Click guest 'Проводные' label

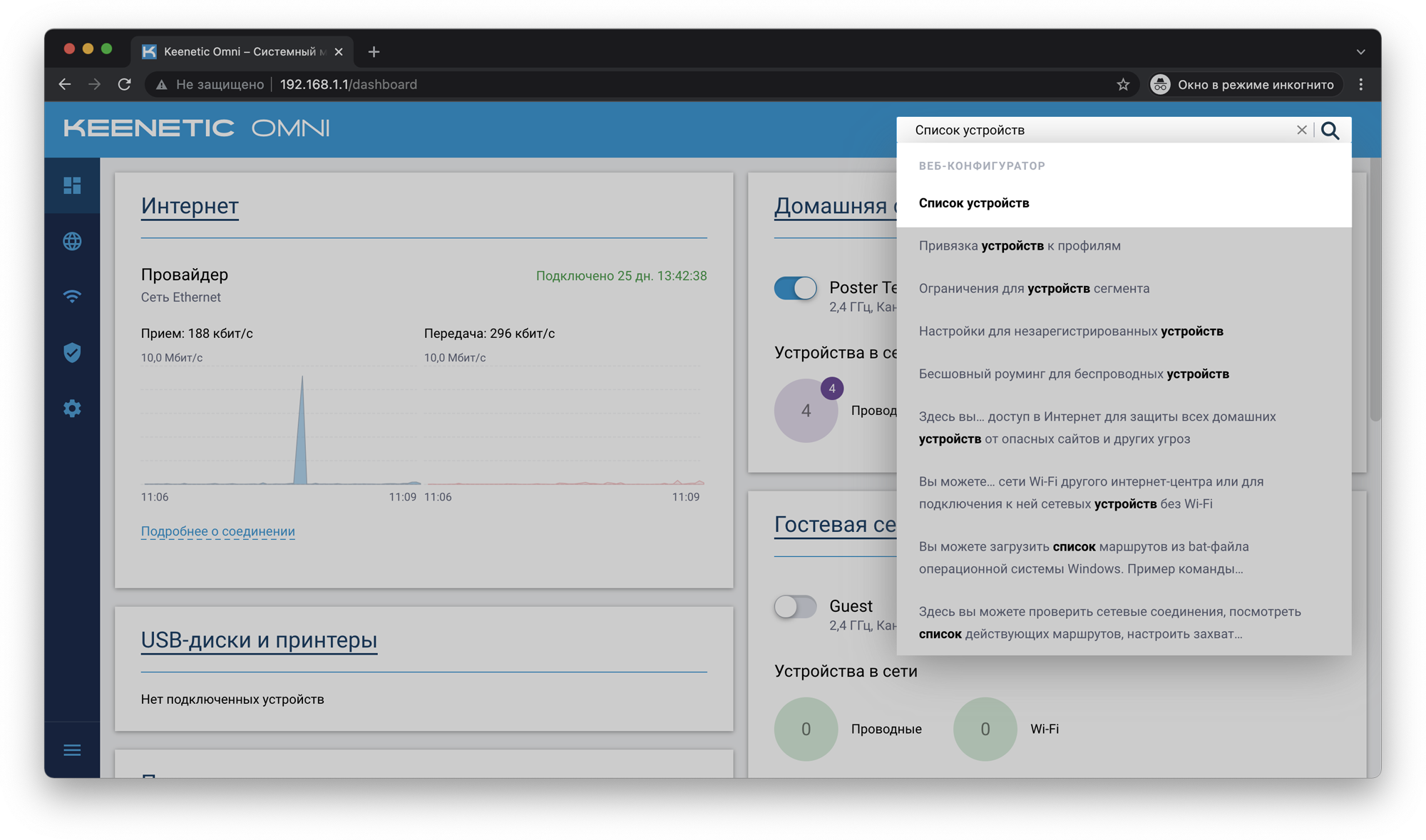[886, 729]
